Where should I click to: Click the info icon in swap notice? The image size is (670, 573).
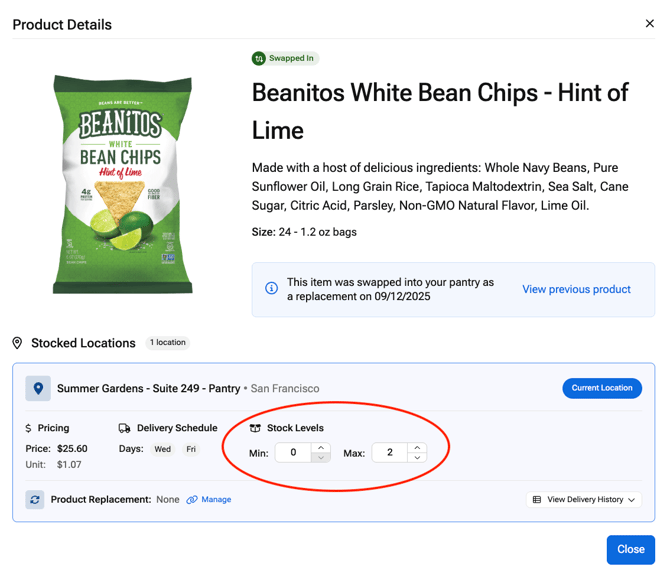(271, 289)
